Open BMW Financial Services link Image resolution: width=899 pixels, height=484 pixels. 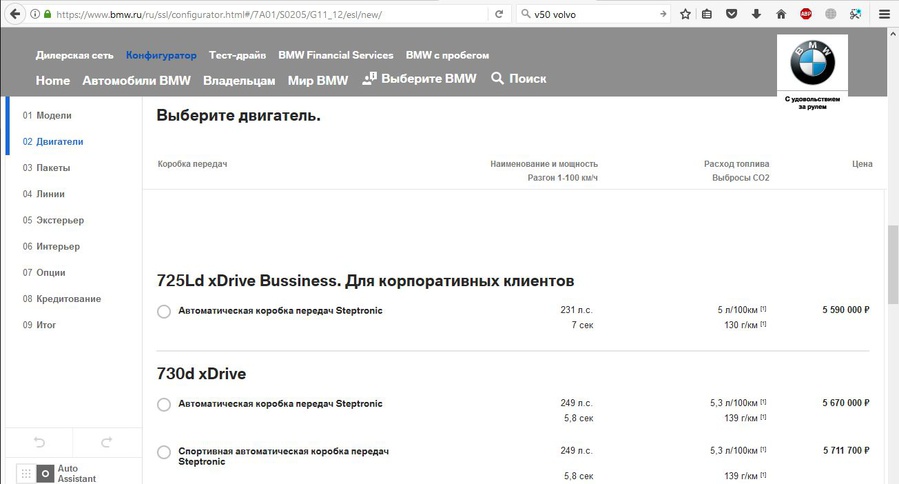point(336,55)
